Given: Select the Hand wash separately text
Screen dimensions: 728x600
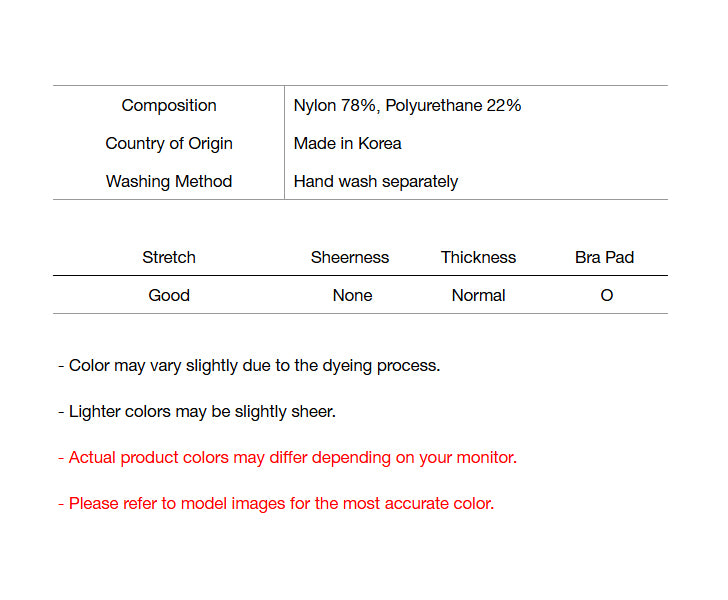Looking at the screenshot, I should pos(375,181).
